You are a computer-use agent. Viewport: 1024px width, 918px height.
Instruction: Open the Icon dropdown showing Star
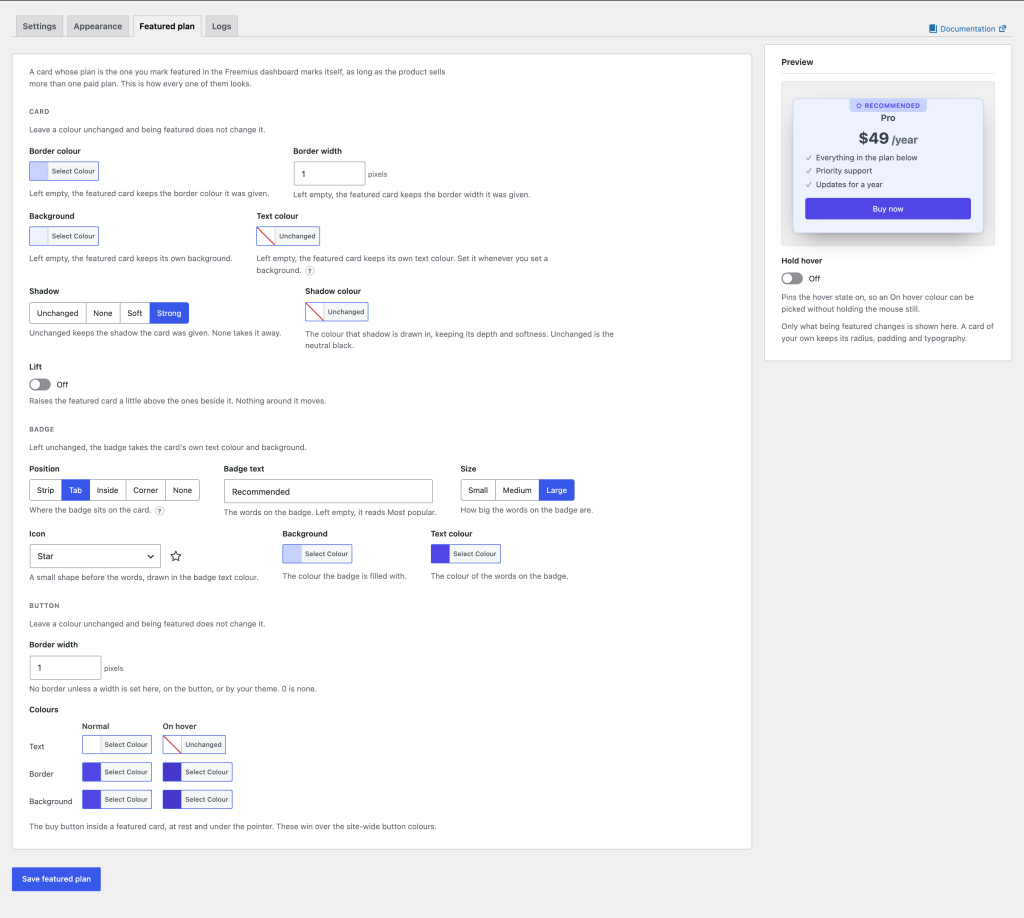pyautogui.click(x=95, y=556)
